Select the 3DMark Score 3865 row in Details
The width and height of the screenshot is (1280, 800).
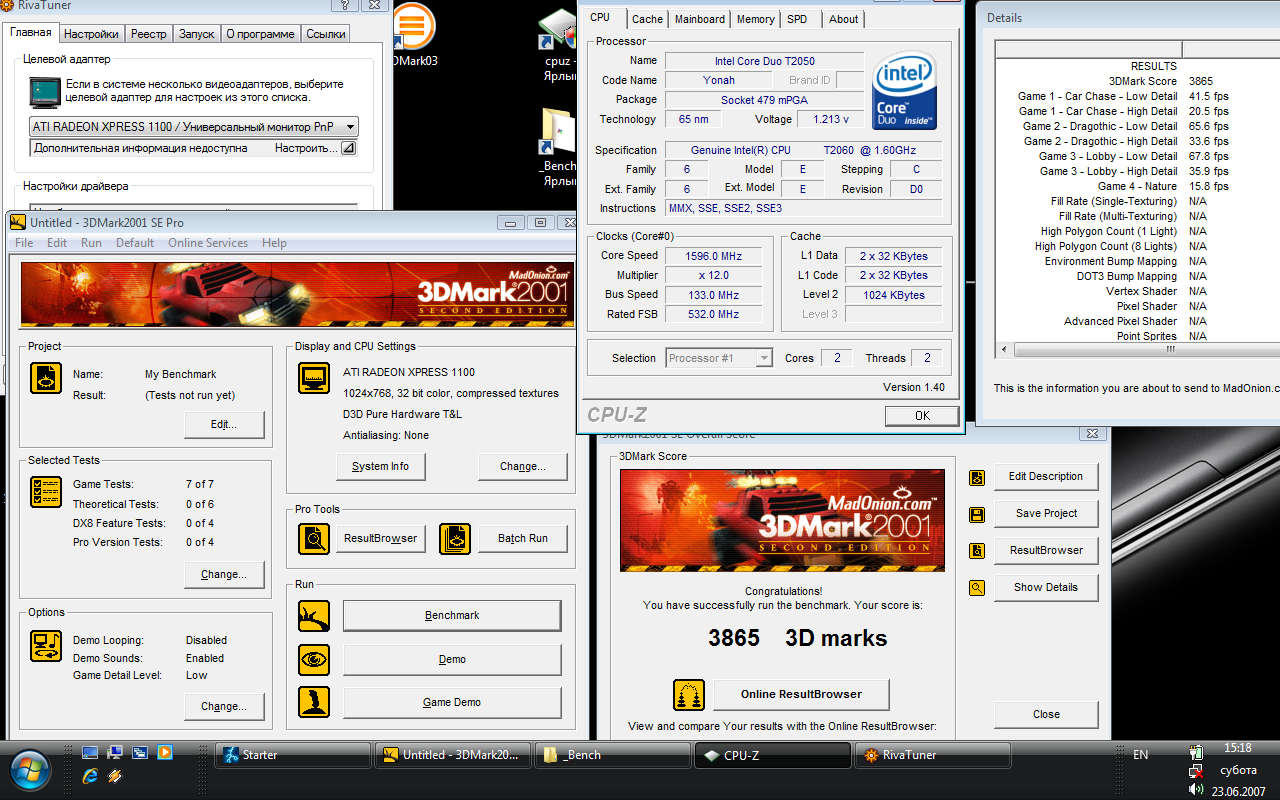1137,81
